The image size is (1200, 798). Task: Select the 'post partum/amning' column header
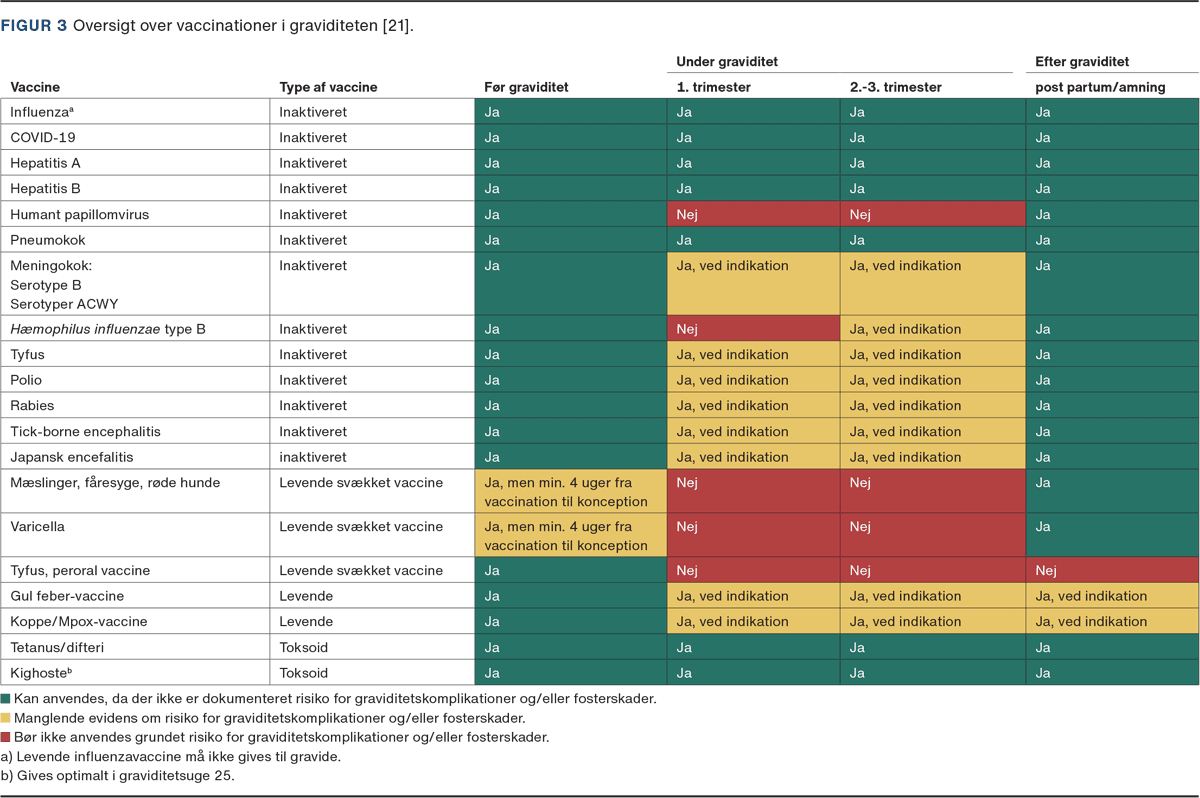pos(1100,87)
